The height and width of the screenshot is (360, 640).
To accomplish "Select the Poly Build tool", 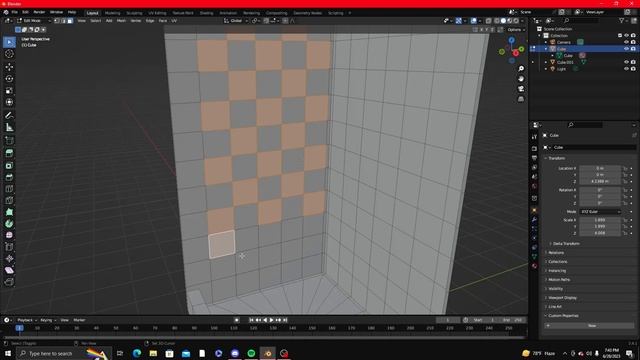I will click(x=9, y=212).
